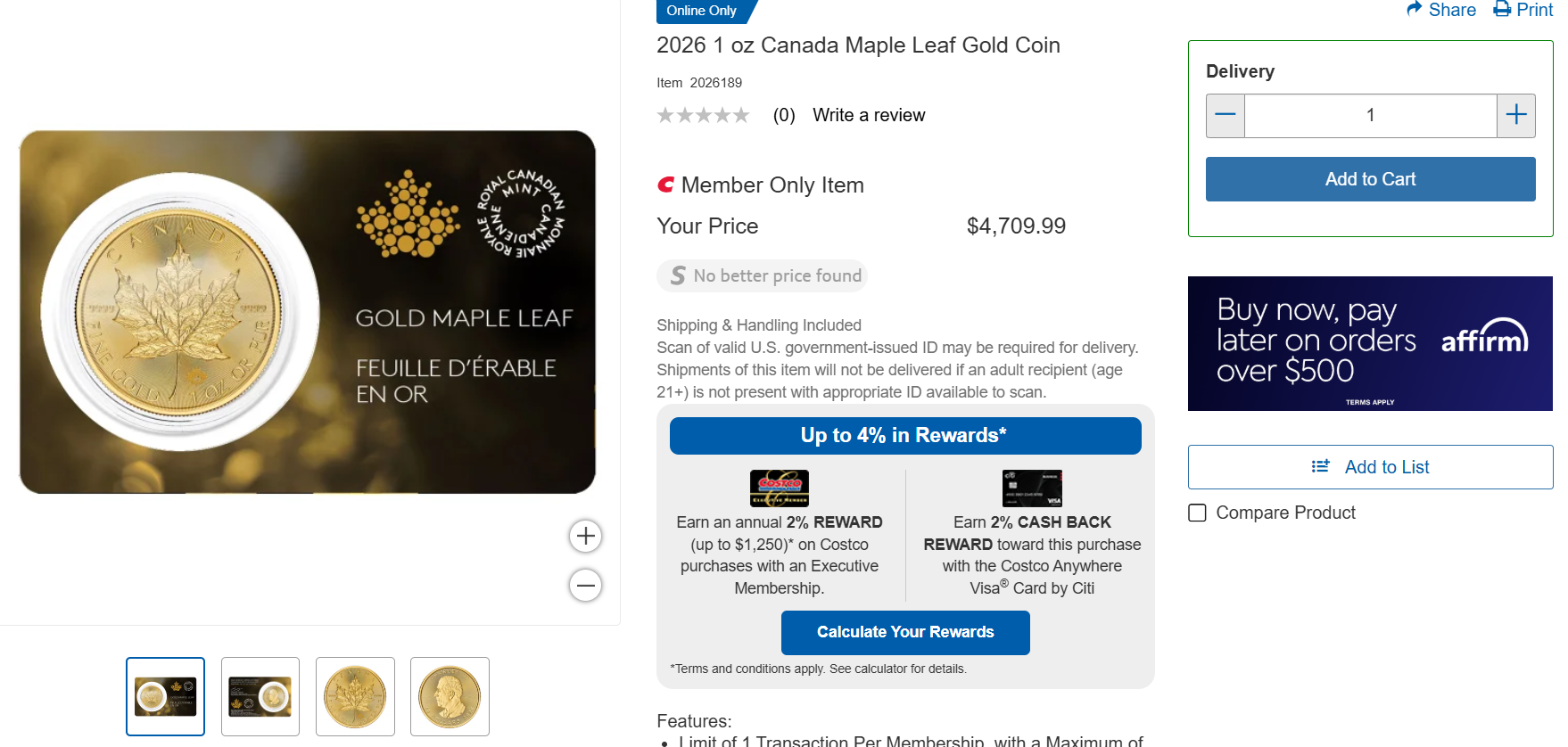Image resolution: width=1568 pixels, height=747 pixels.
Task: Zoom in on product image
Action: 586,536
